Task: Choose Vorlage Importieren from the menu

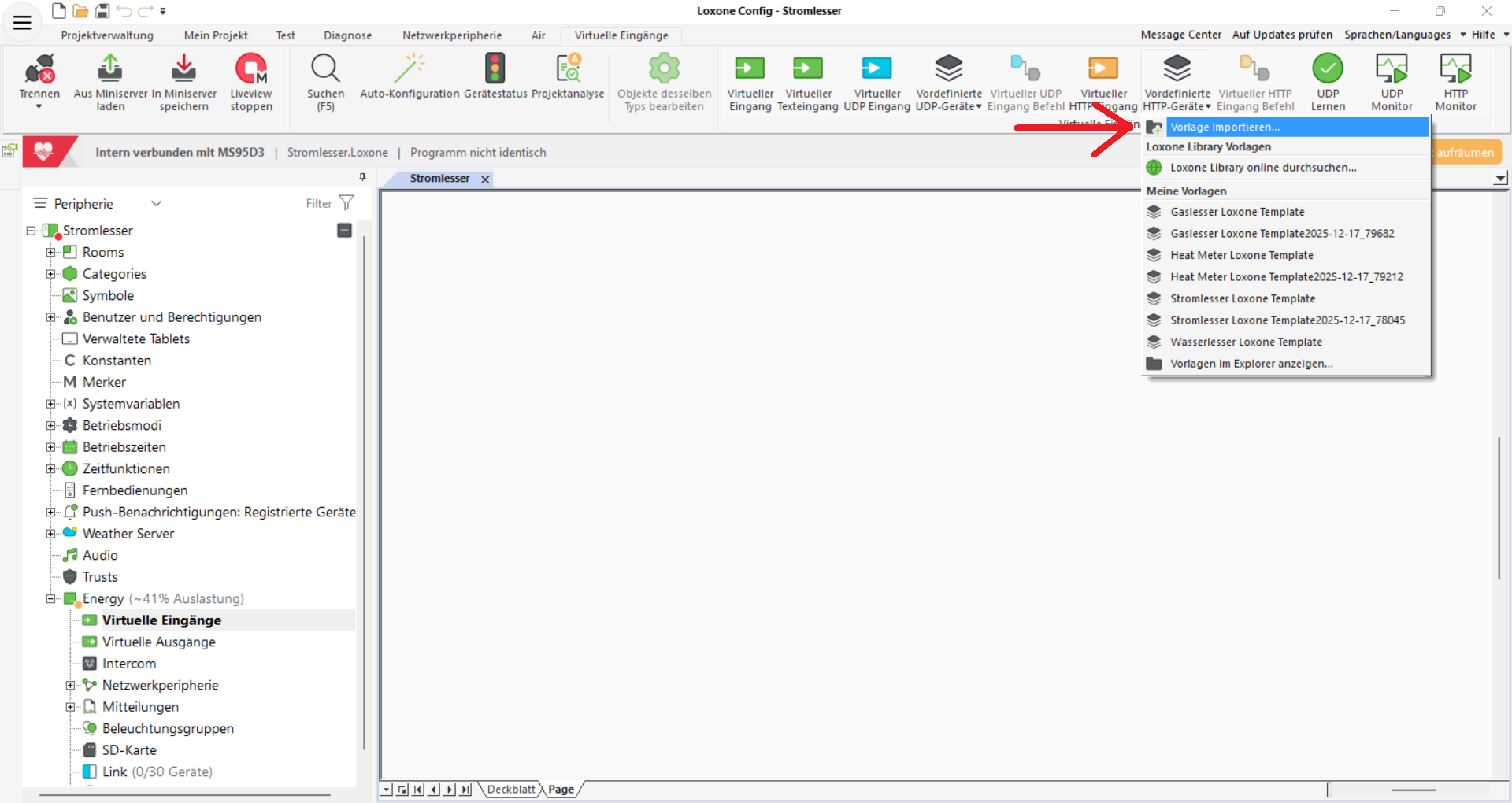Action: click(x=1225, y=128)
